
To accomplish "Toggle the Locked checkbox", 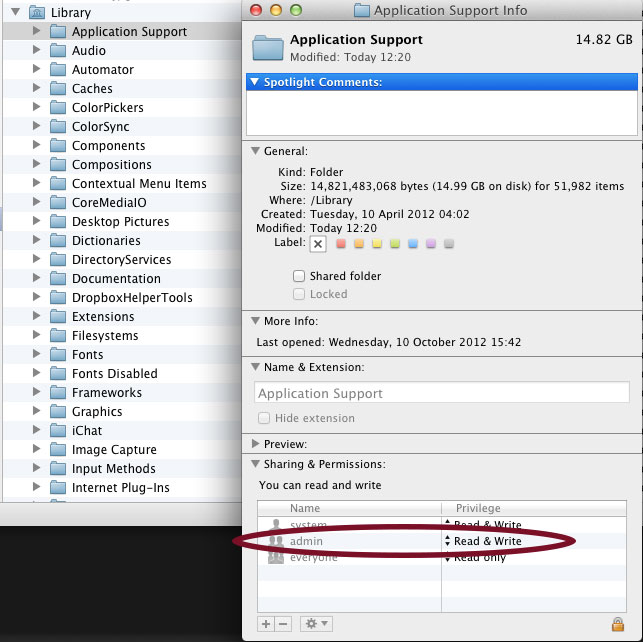I will (299, 294).
